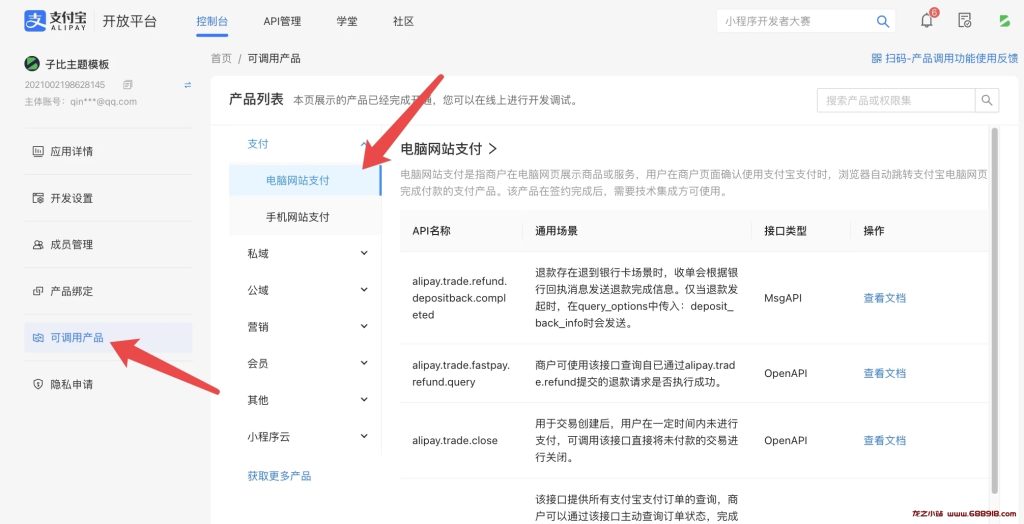Open the notification bell

point(927,20)
